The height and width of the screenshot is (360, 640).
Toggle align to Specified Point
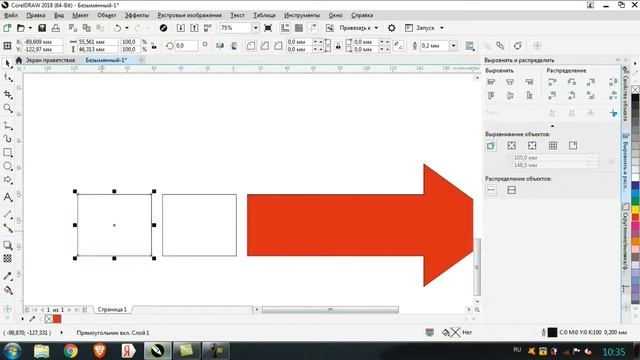(x=573, y=146)
